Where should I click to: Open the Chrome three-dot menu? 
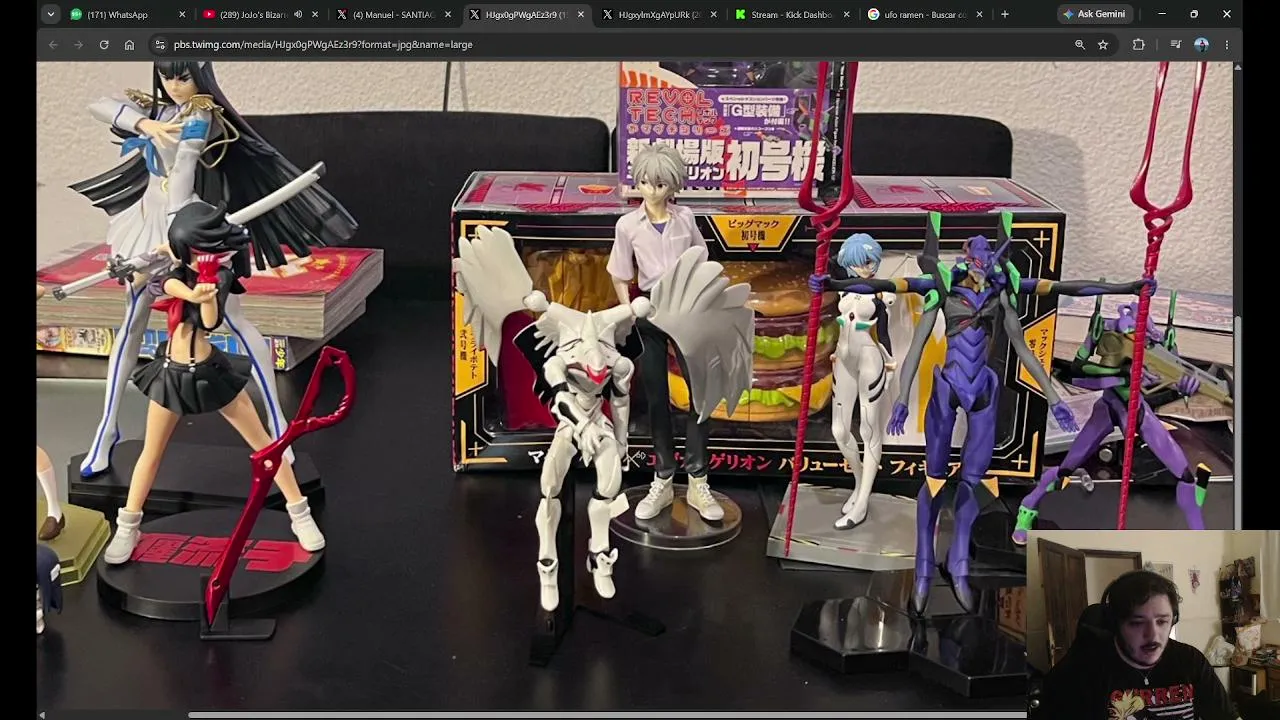point(1227,44)
